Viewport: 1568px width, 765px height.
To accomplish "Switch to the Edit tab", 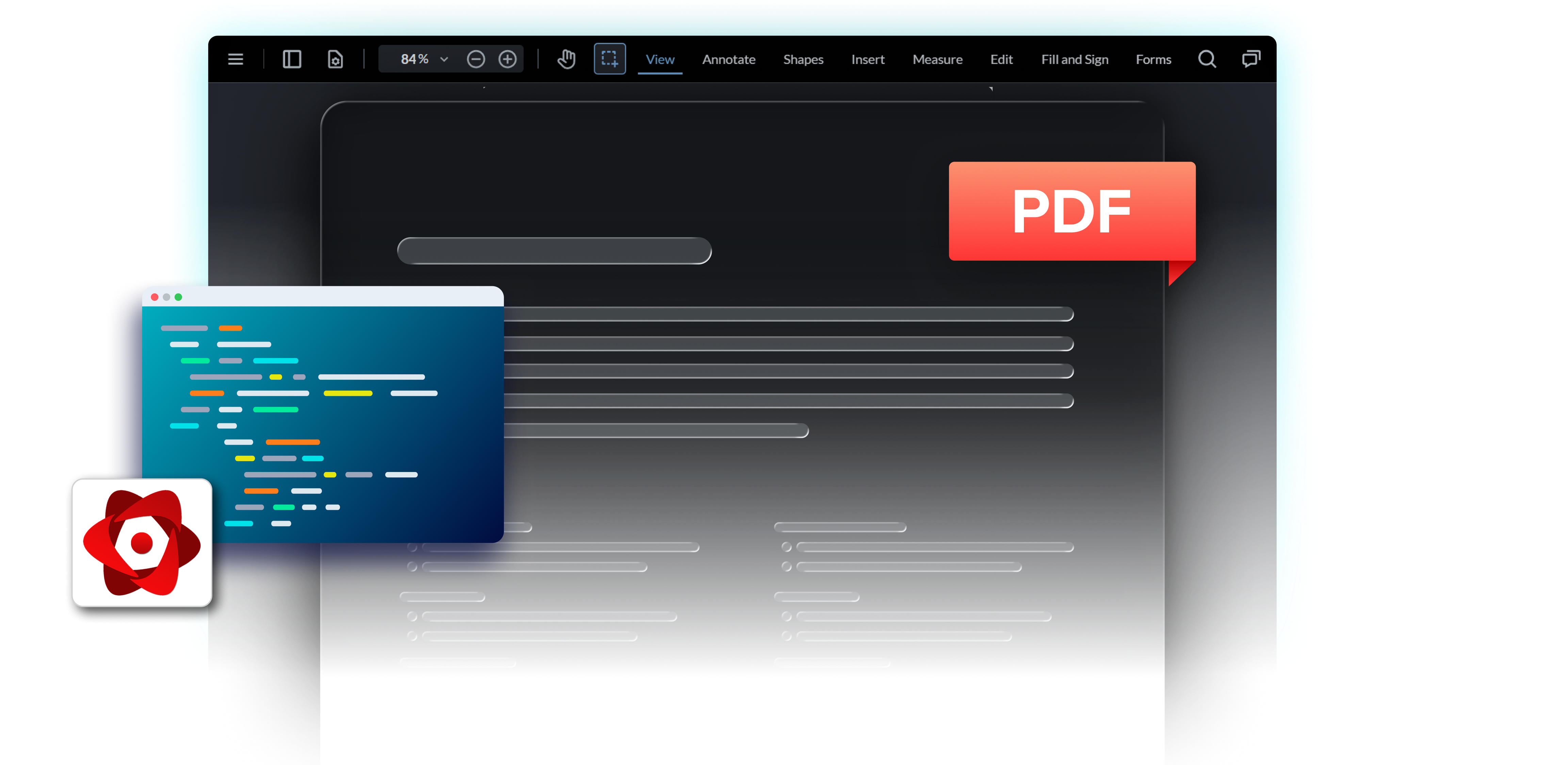I will point(1001,59).
